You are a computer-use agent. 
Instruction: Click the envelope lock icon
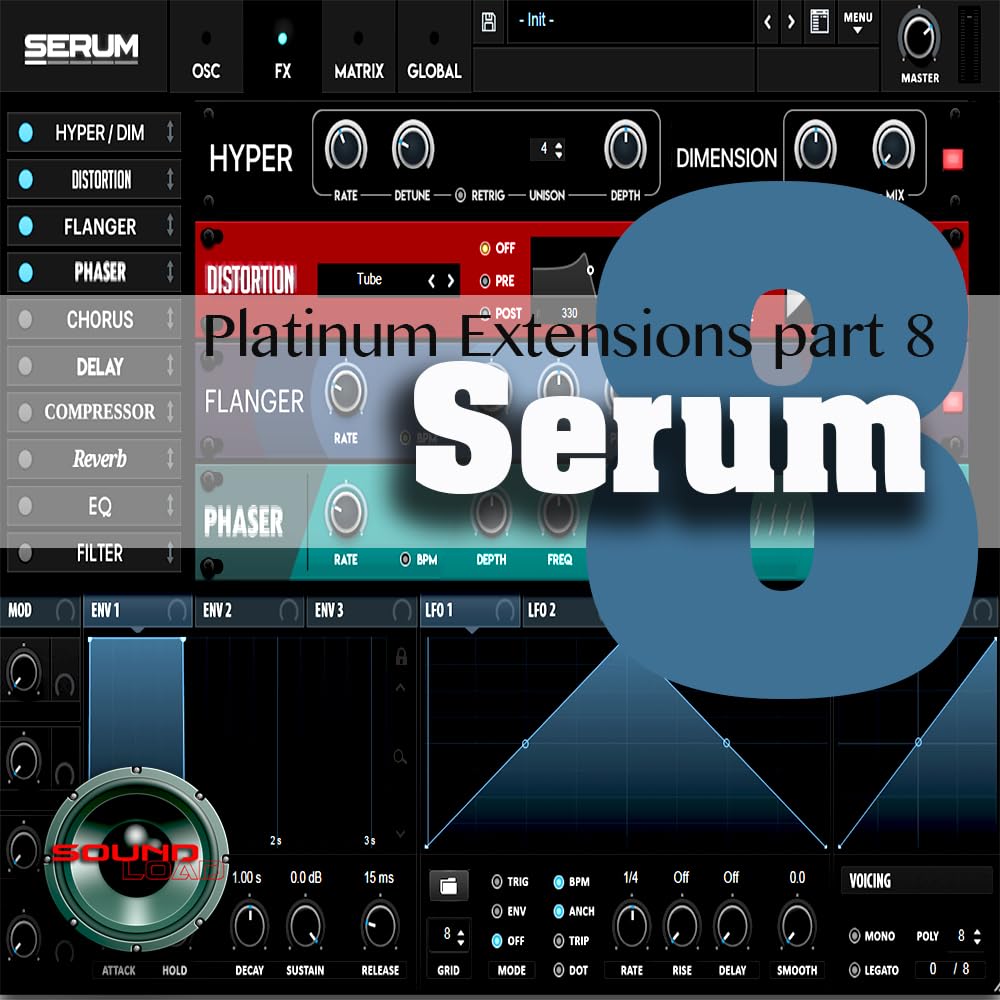coord(401,656)
